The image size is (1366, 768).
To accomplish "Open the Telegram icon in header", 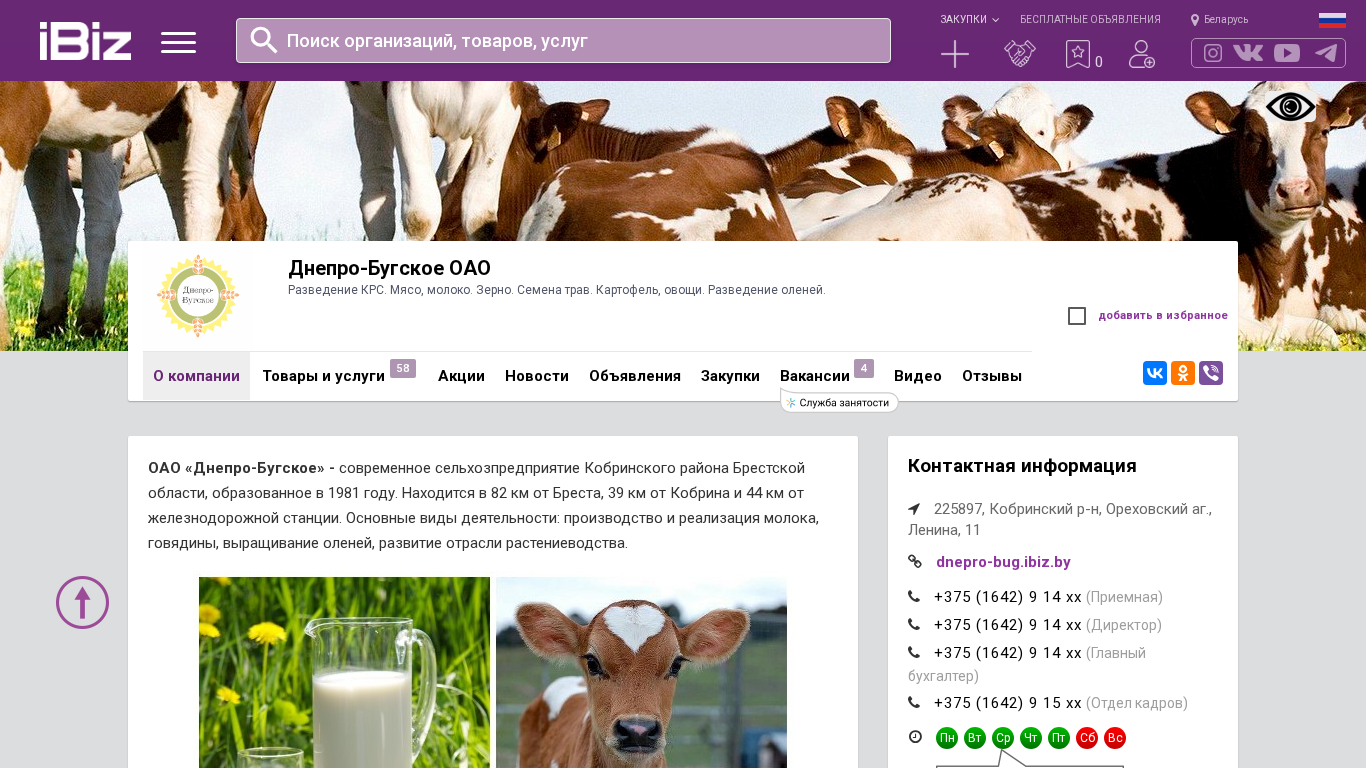I will pos(1326,53).
